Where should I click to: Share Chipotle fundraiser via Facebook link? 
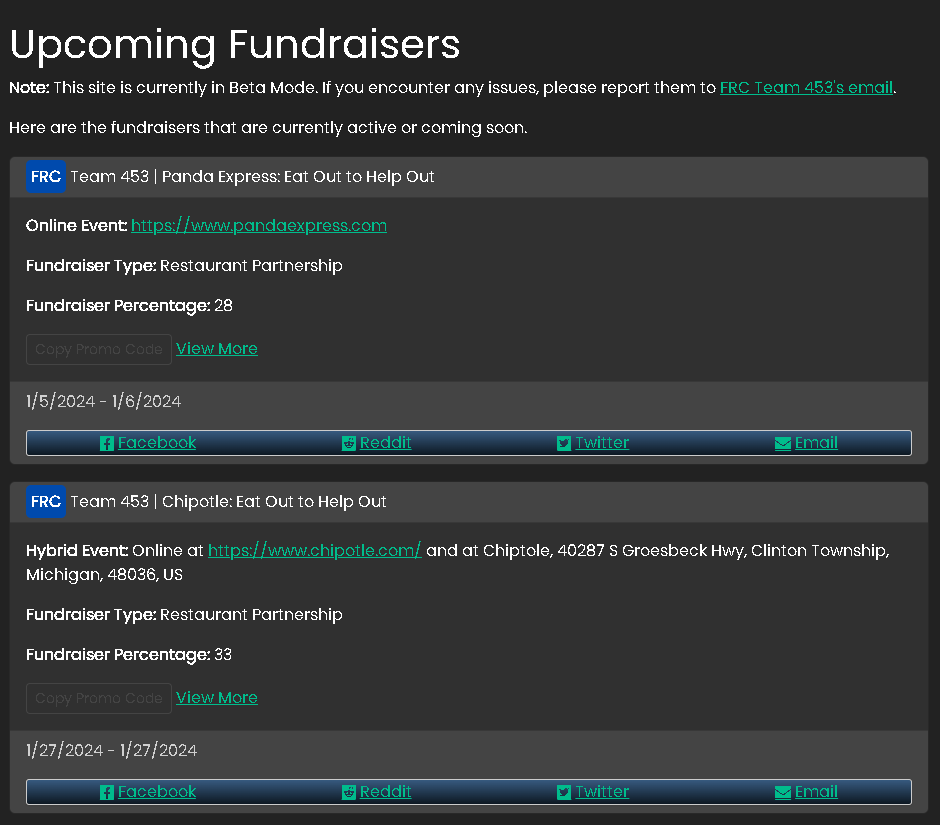point(157,791)
